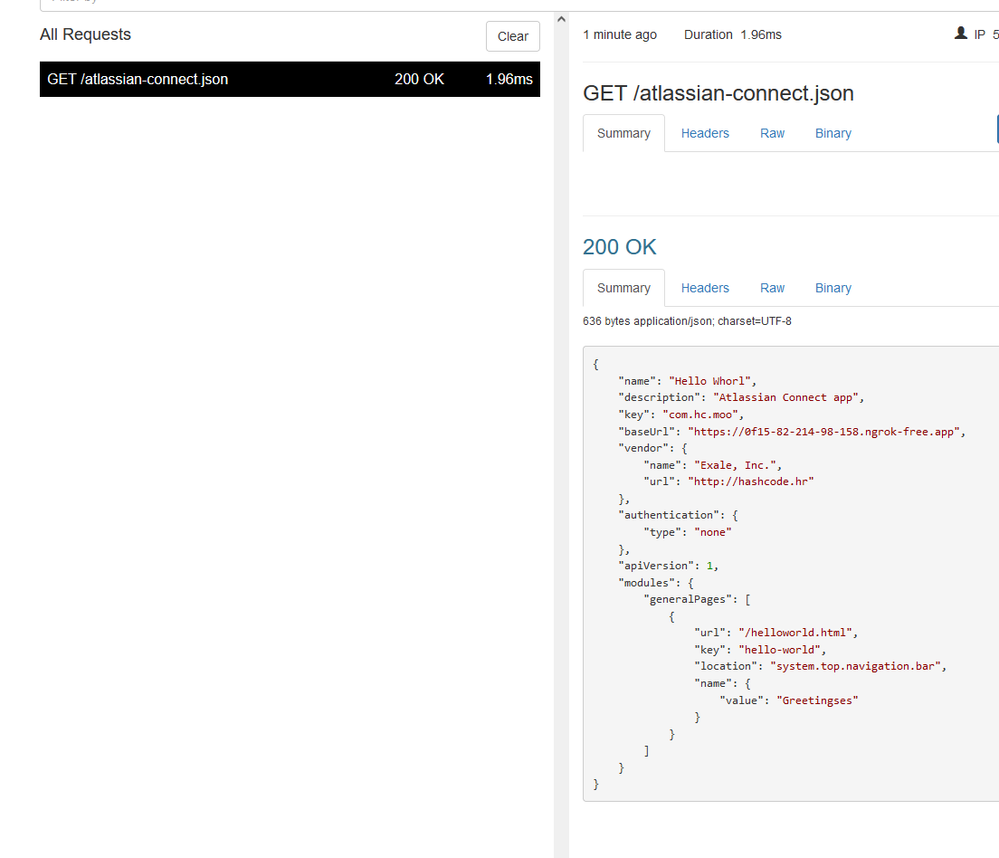Open the request Raw view
The width and height of the screenshot is (999, 858).
coord(772,132)
